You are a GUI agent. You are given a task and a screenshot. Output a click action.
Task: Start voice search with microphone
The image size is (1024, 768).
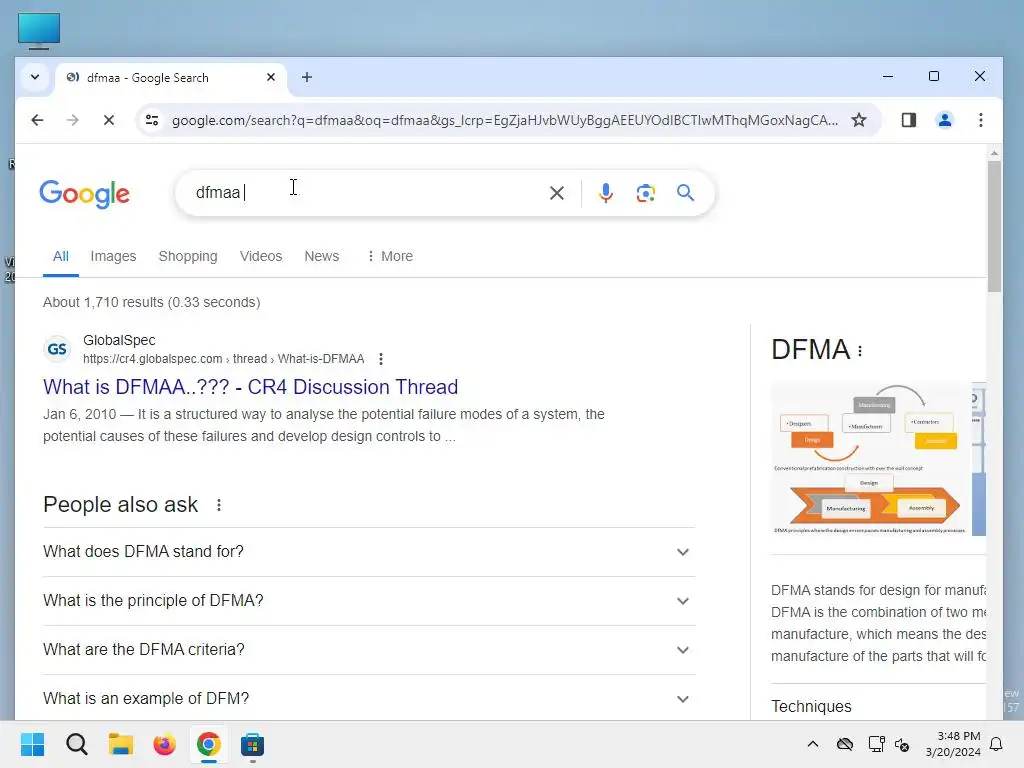point(605,193)
